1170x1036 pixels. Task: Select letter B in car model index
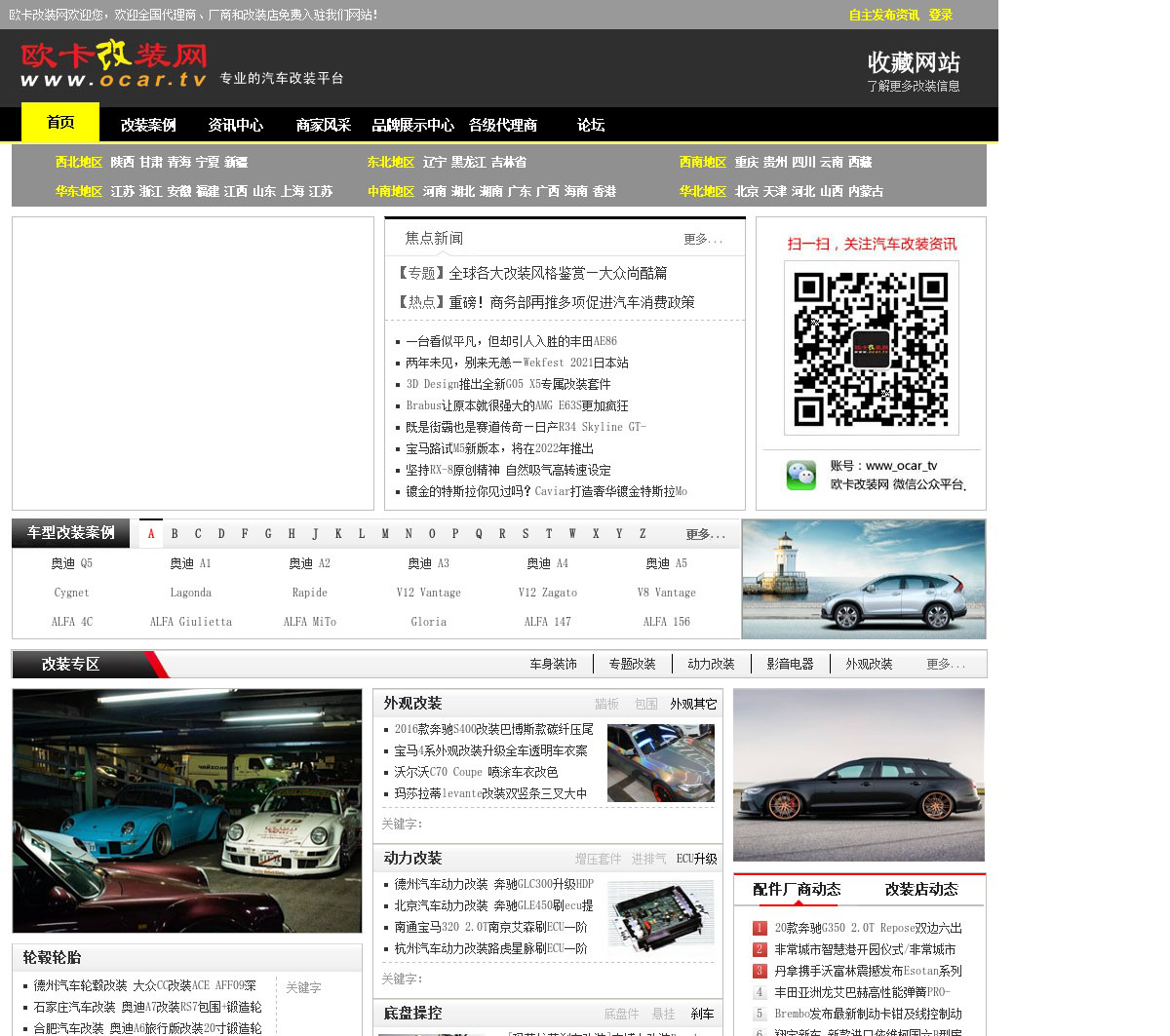pyautogui.click(x=175, y=534)
